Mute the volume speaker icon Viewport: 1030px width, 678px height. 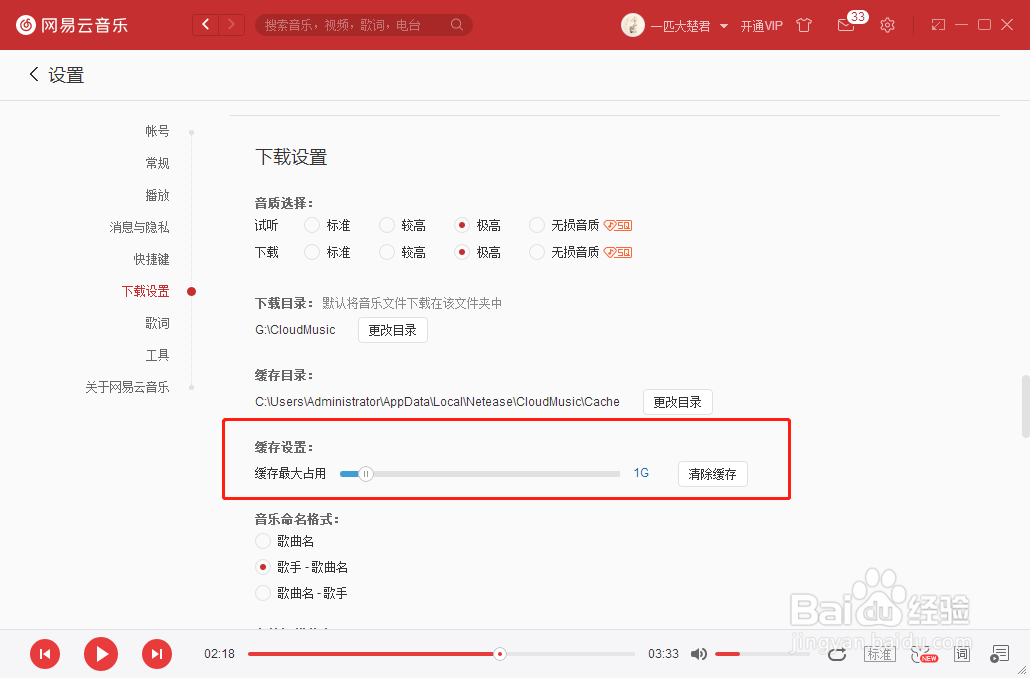(698, 653)
